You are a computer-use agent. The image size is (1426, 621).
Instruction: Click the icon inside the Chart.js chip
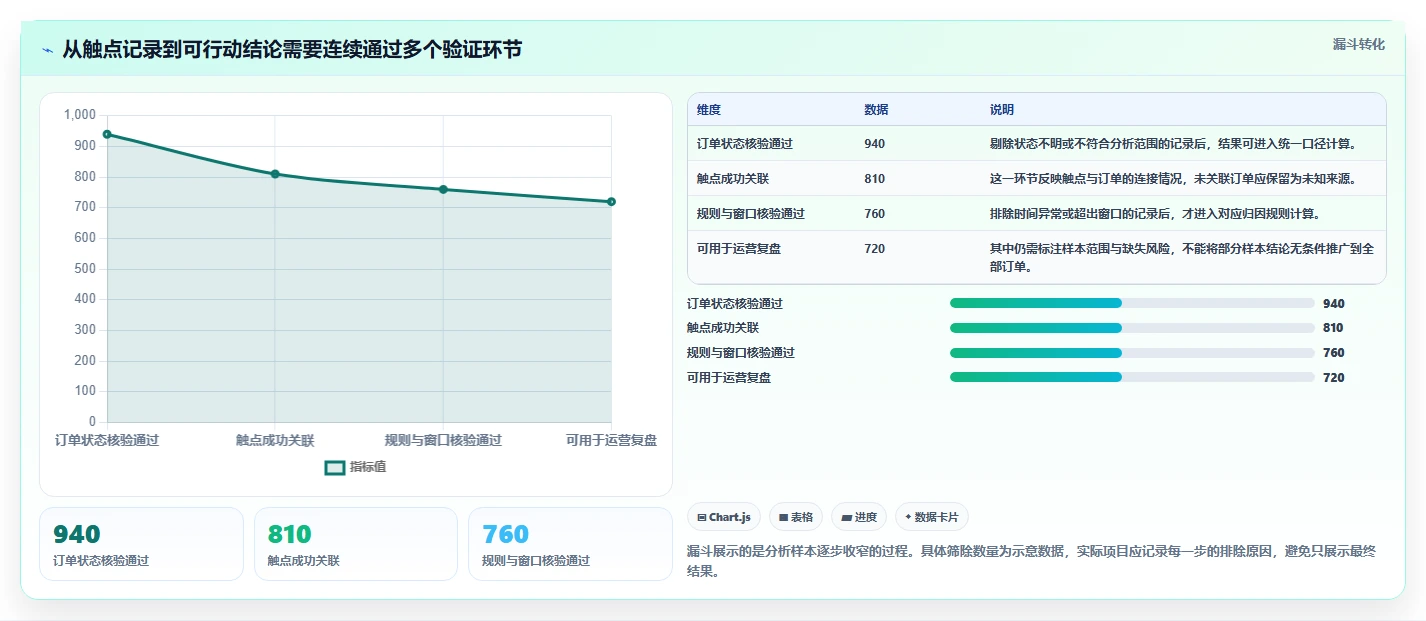point(702,518)
